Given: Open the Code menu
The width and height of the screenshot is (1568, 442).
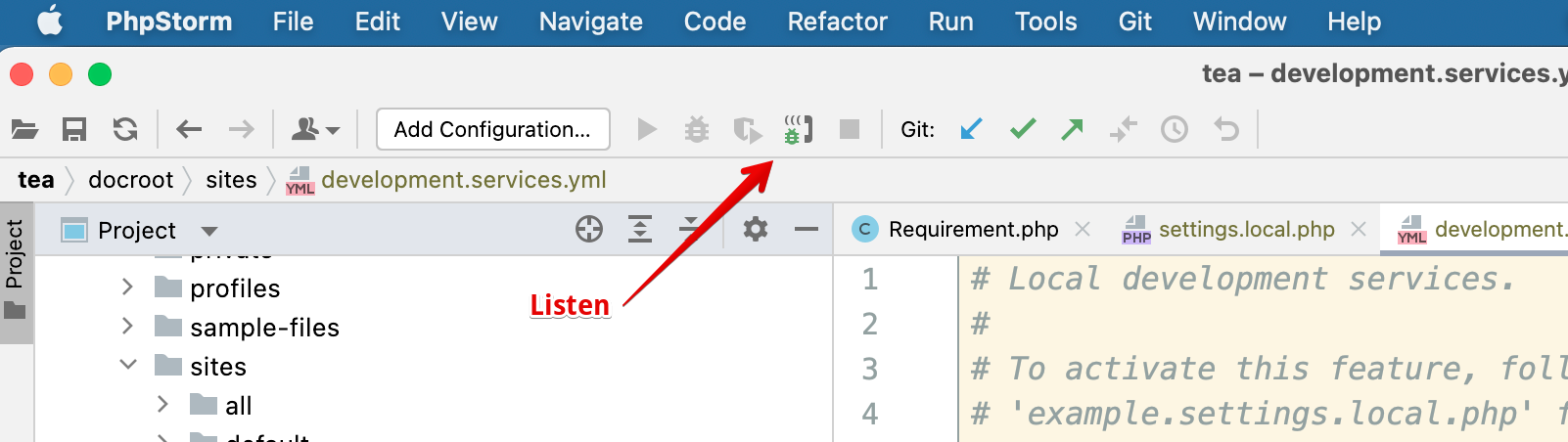Looking at the screenshot, I should click(x=715, y=22).
